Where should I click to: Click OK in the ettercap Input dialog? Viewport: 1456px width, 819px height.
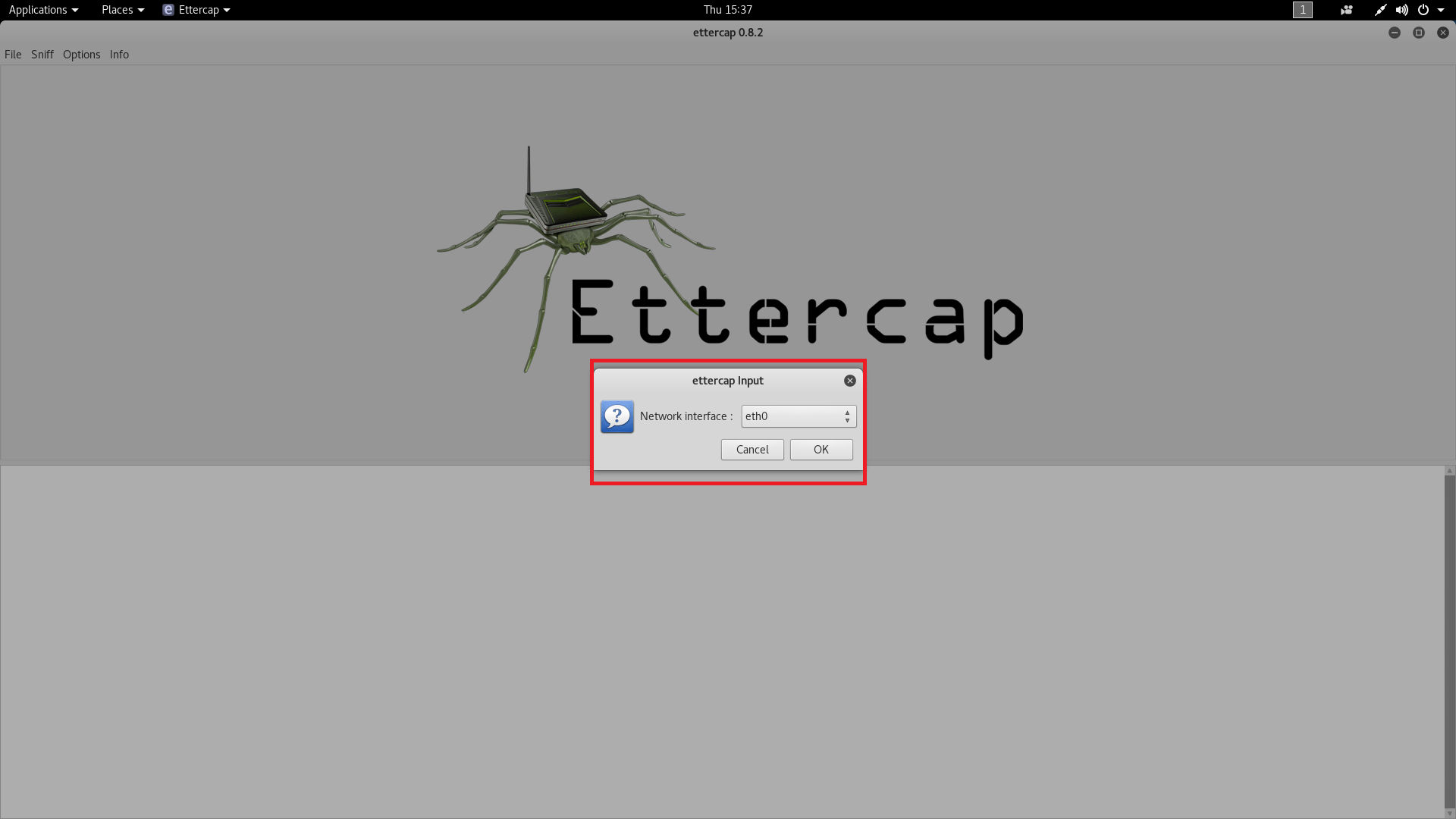821,450
